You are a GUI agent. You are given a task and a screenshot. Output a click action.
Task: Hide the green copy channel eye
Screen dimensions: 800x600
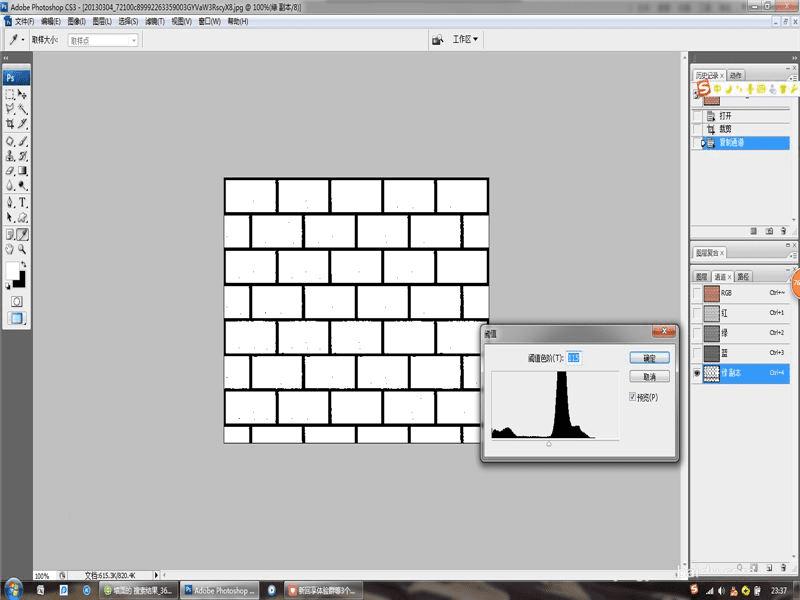[697, 373]
